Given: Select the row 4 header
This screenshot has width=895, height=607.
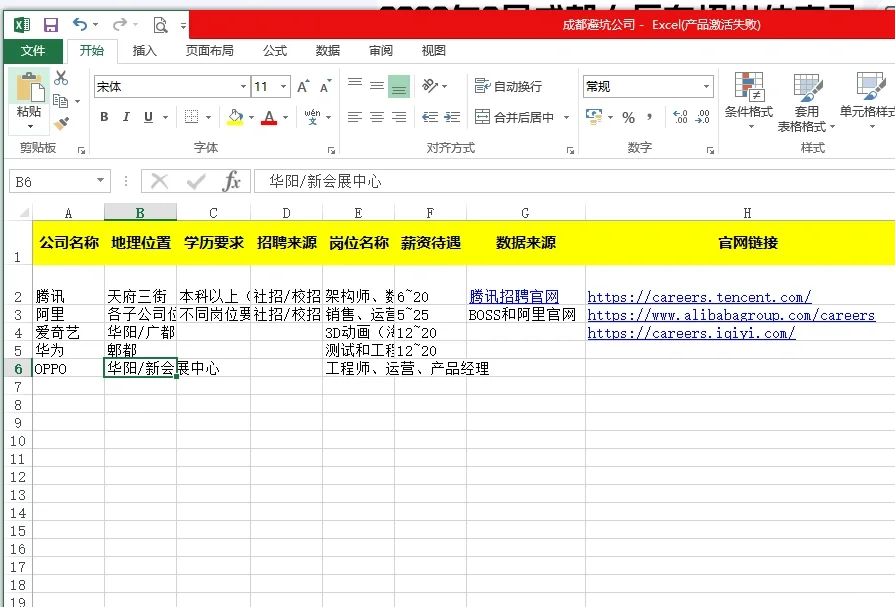Looking at the screenshot, I should (18, 333).
